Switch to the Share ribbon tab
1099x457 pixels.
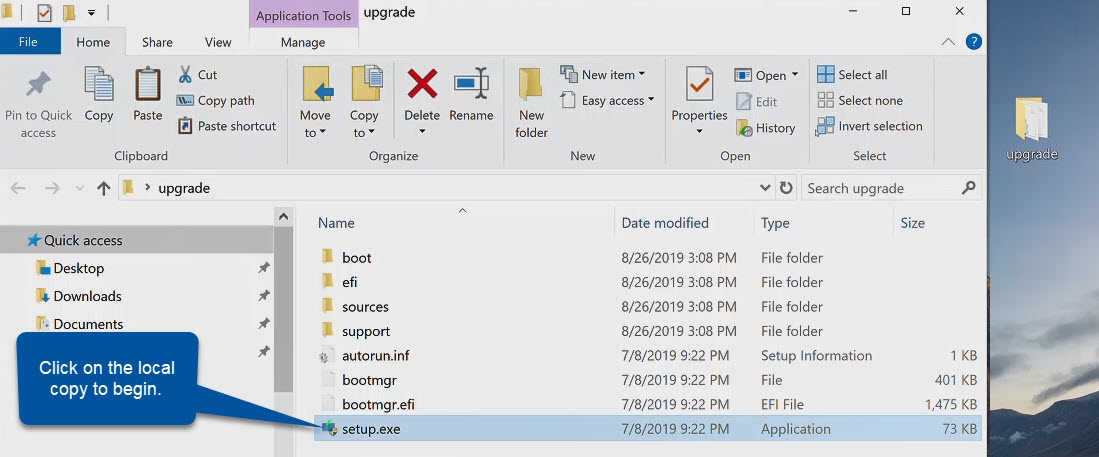click(x=157, y=42)
